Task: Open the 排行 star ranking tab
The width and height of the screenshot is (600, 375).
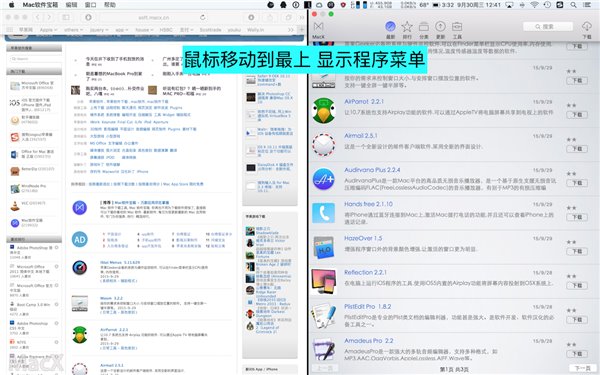Action: click(407, 30)
